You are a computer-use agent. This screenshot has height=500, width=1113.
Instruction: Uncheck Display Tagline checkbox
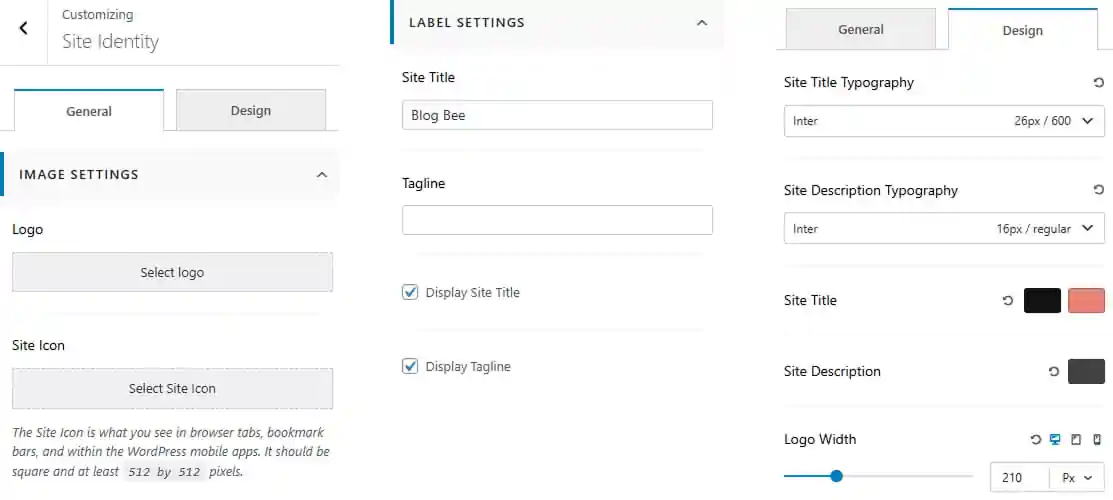410,366
